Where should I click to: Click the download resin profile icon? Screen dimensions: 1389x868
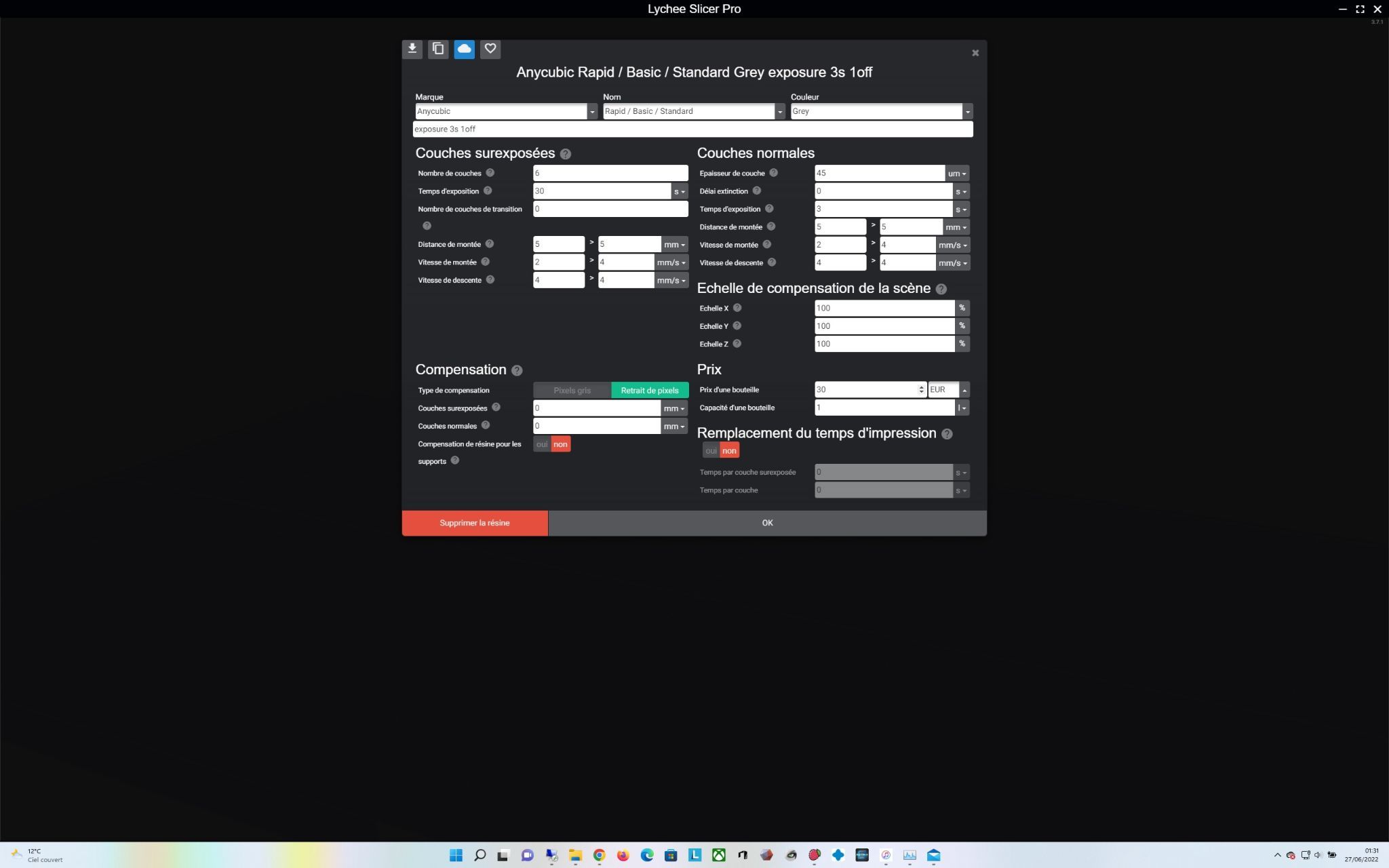pyautogui.click(x=412, y=49)
